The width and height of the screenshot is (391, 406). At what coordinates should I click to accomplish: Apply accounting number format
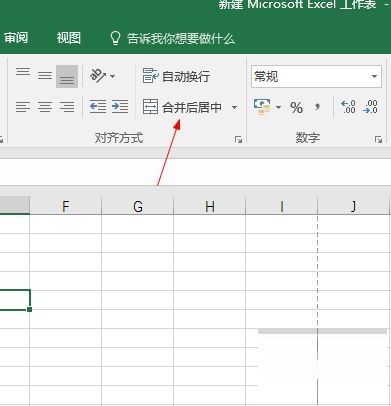tap(262, 107)
